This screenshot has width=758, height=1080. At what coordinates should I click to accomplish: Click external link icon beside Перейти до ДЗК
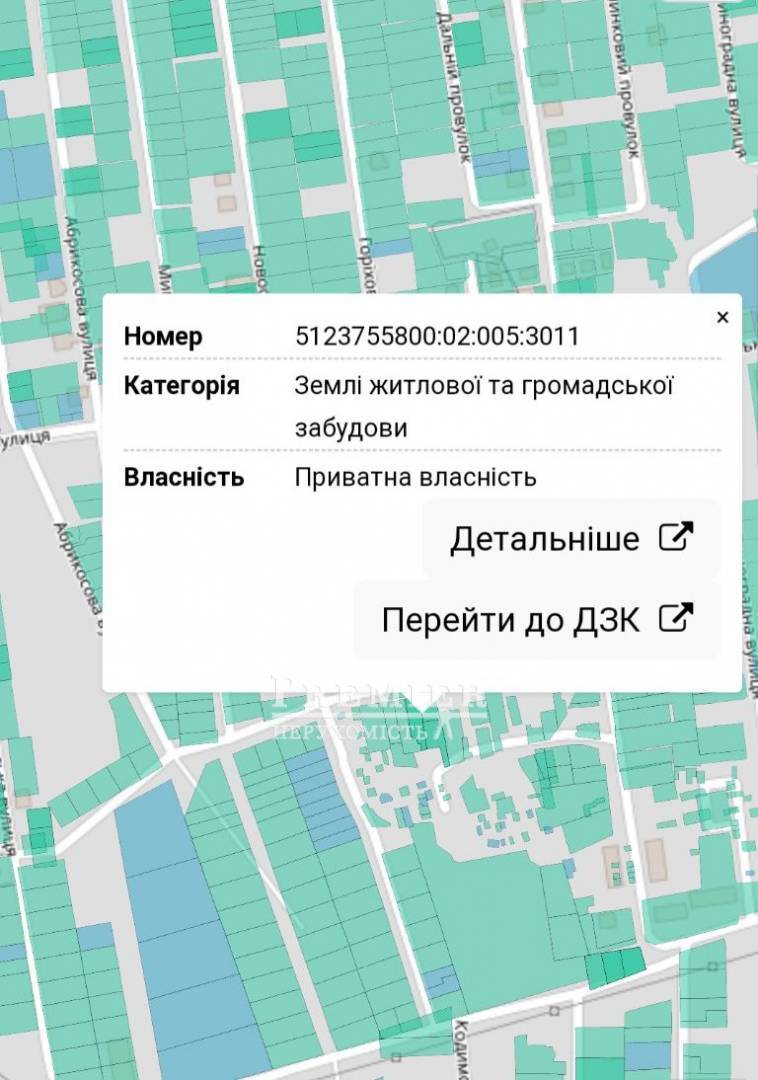[x=676, y=619]
